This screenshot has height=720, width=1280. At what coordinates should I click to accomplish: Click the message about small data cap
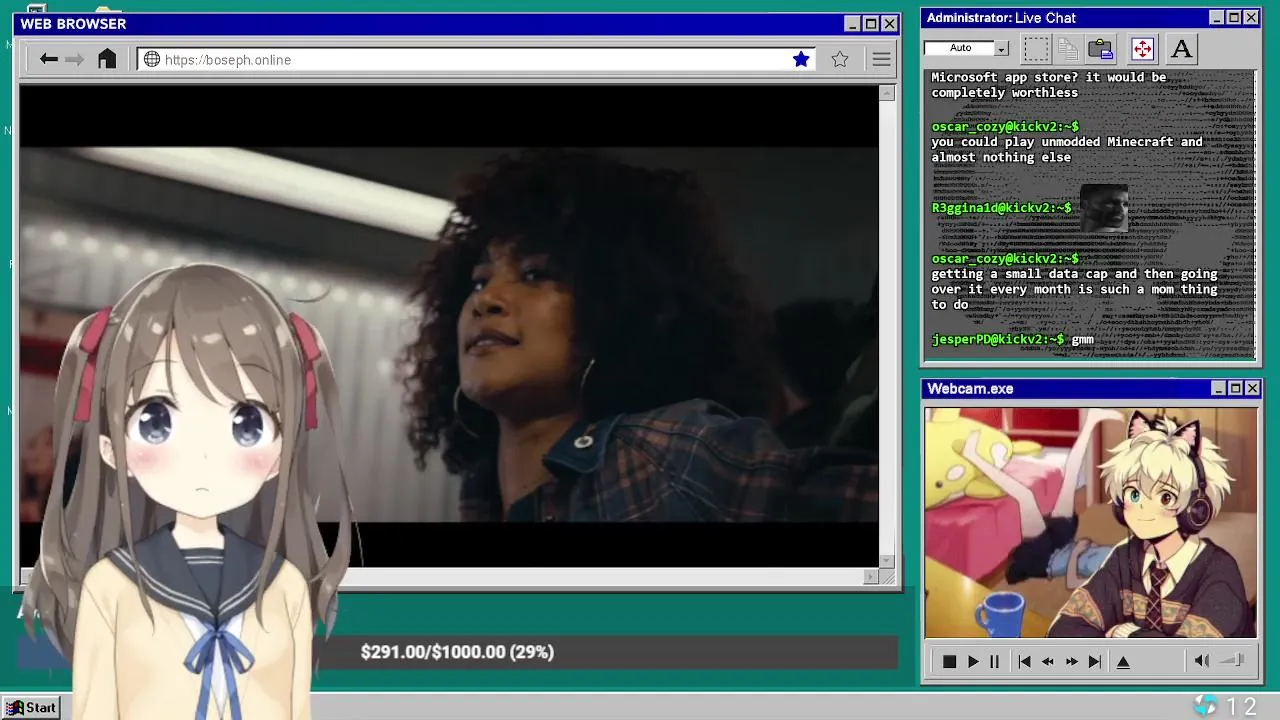1074,289
